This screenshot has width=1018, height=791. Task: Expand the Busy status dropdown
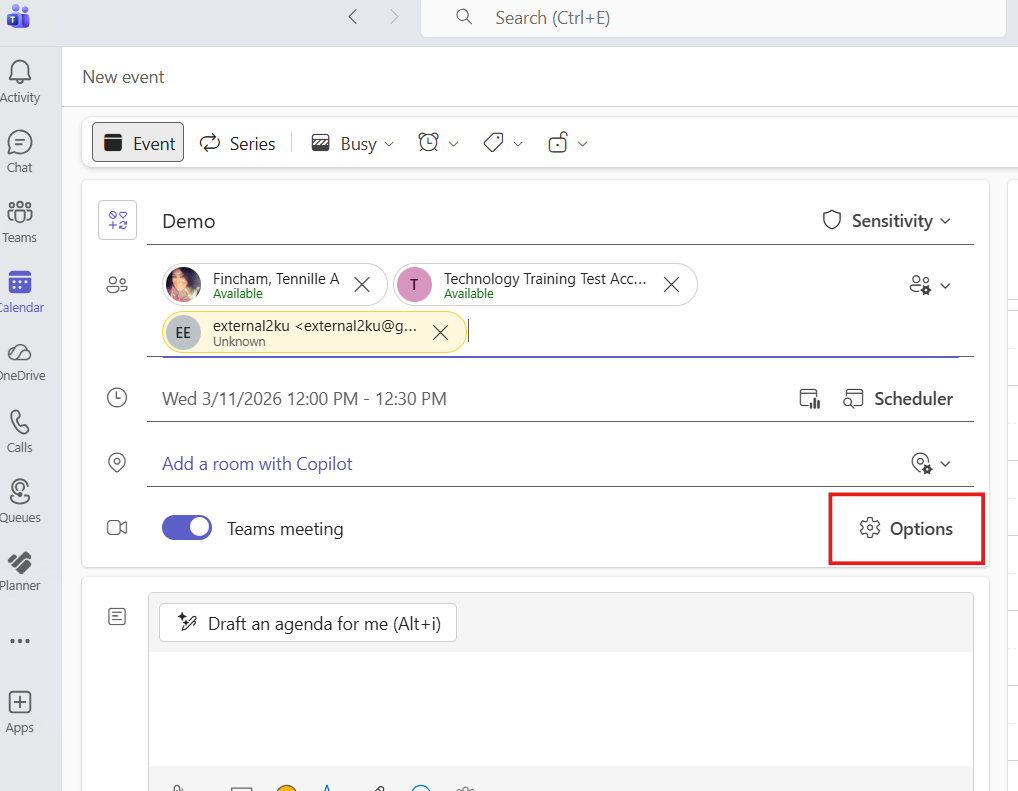[x=352, y=143]
